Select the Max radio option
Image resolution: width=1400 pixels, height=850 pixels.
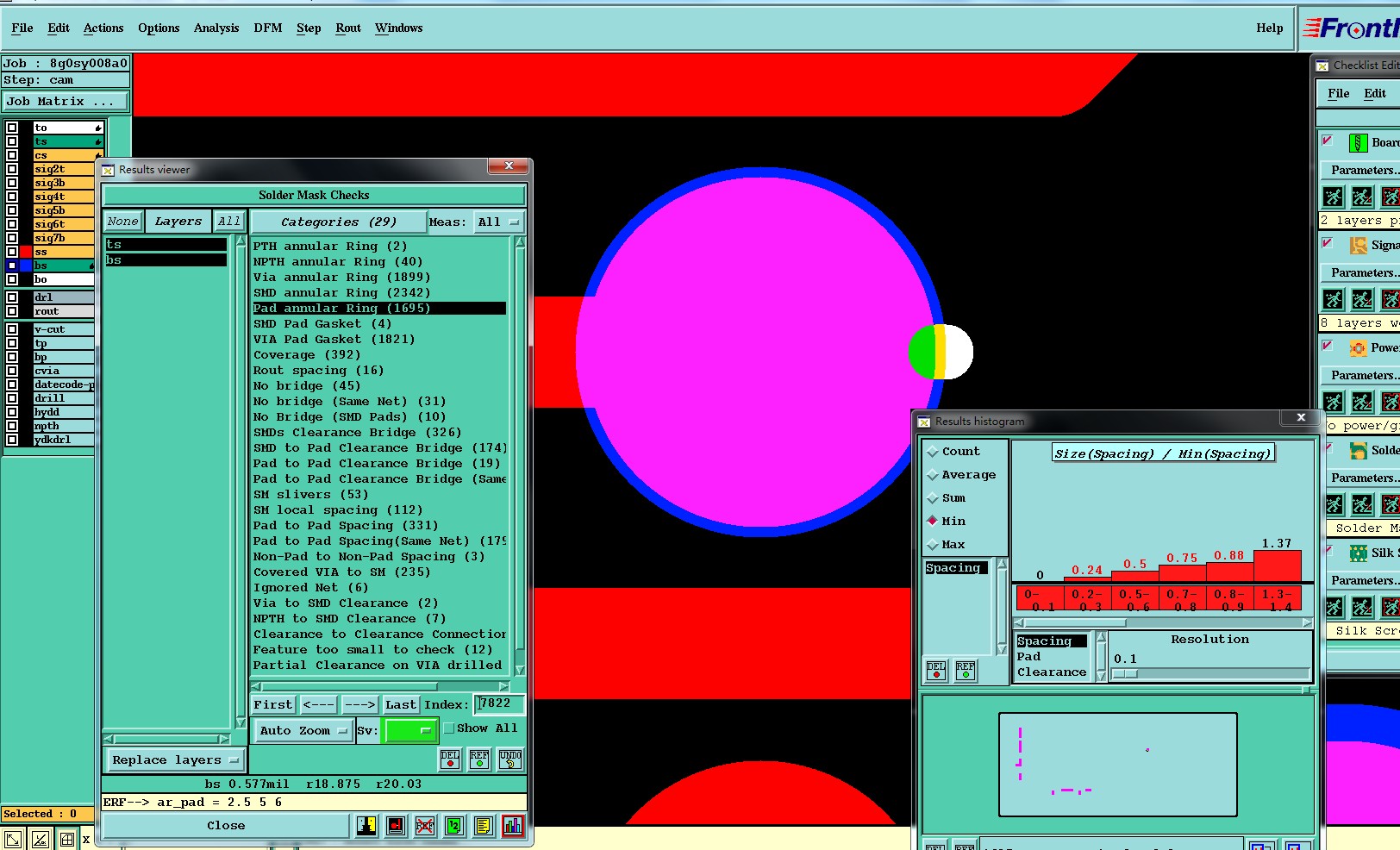tap(933, 545)
